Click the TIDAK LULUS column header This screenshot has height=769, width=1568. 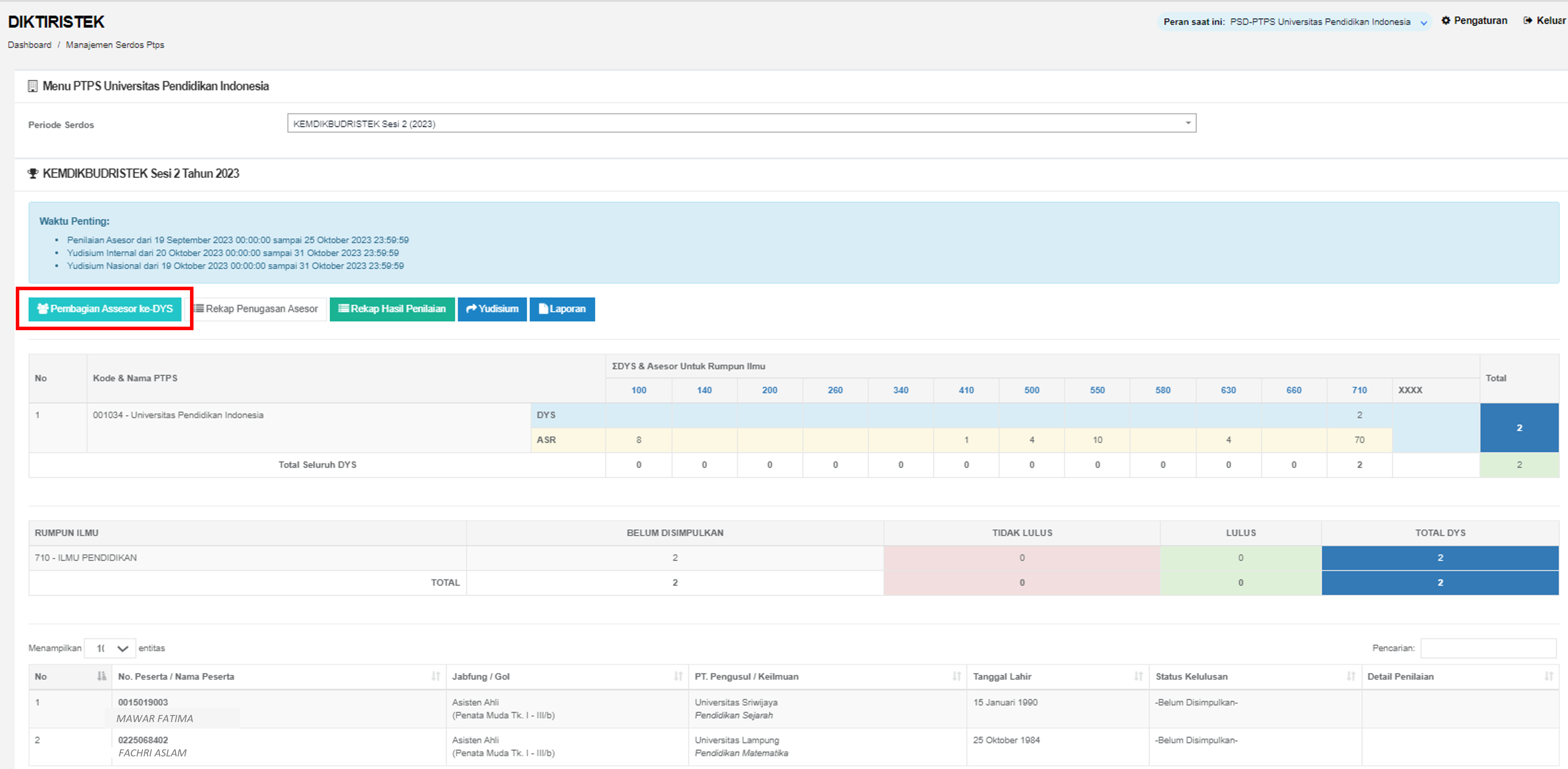tap(1022, 533)
